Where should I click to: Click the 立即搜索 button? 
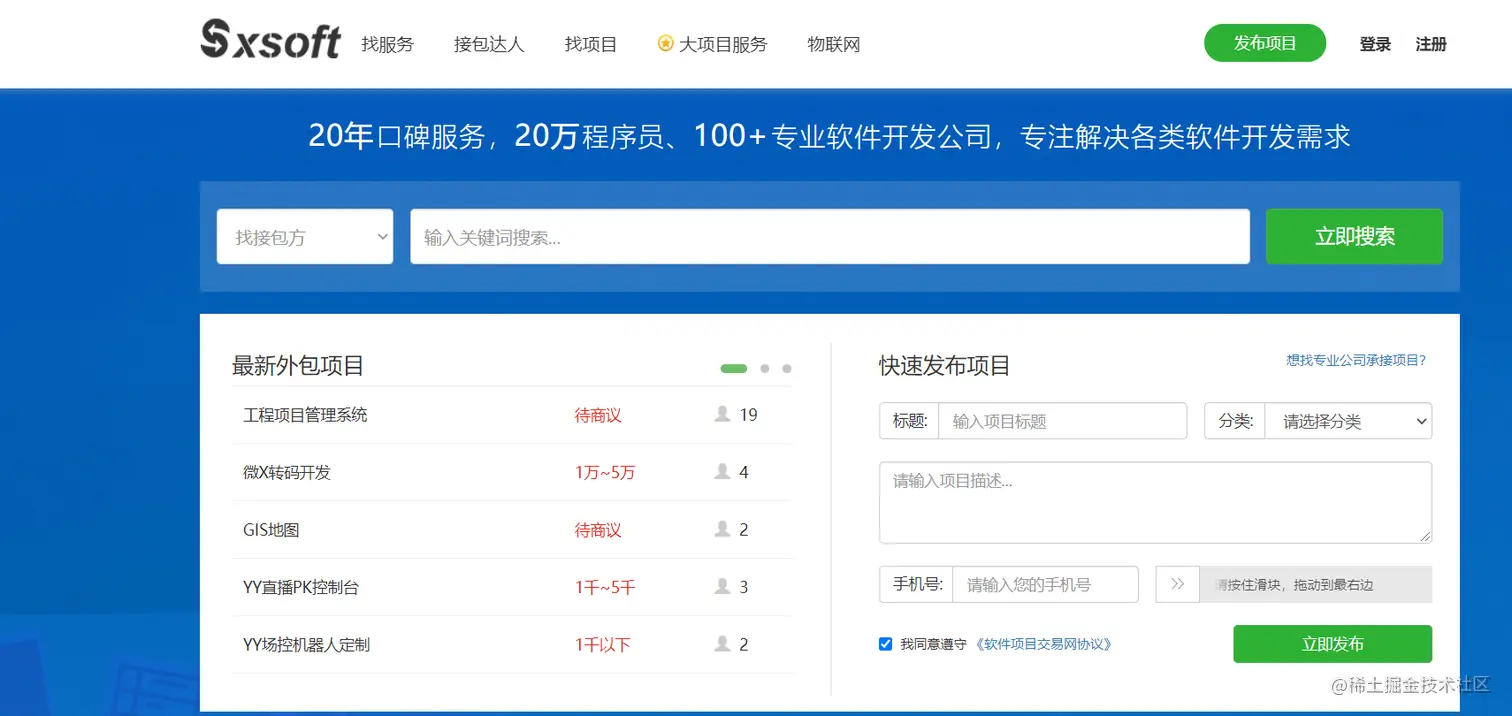pos(1354,236)
